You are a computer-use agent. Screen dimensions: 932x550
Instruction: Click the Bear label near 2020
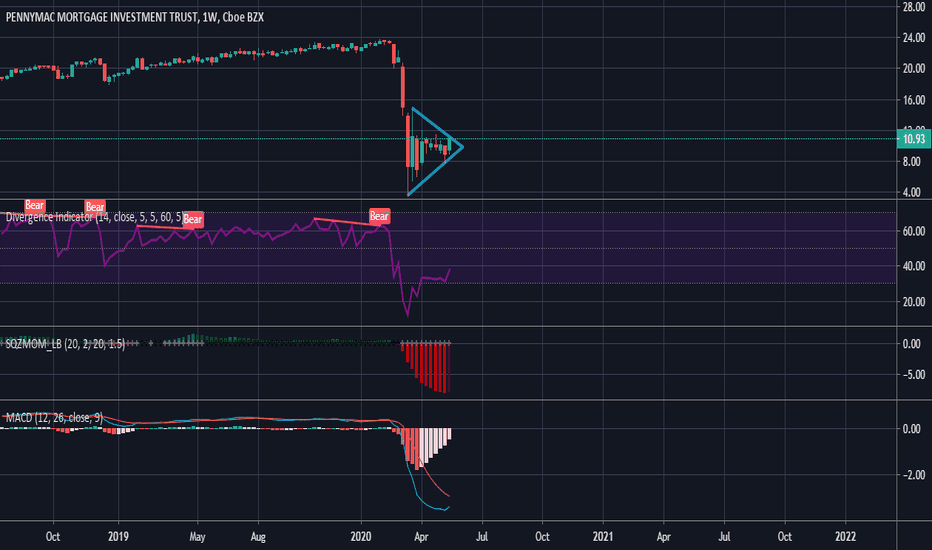pyautogui.click(x=379, y=216)
